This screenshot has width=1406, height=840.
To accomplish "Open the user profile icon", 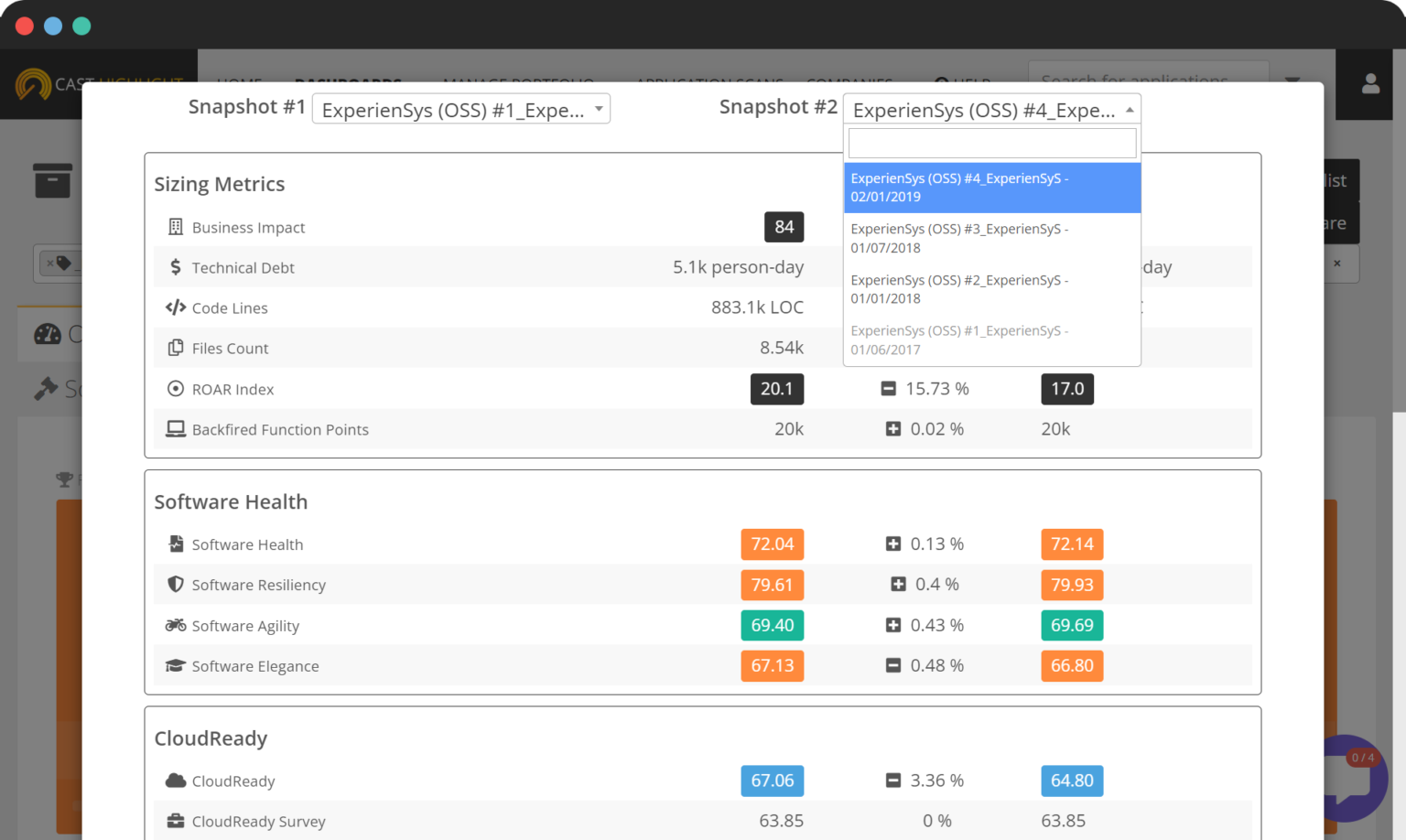I will point(1370,83).
